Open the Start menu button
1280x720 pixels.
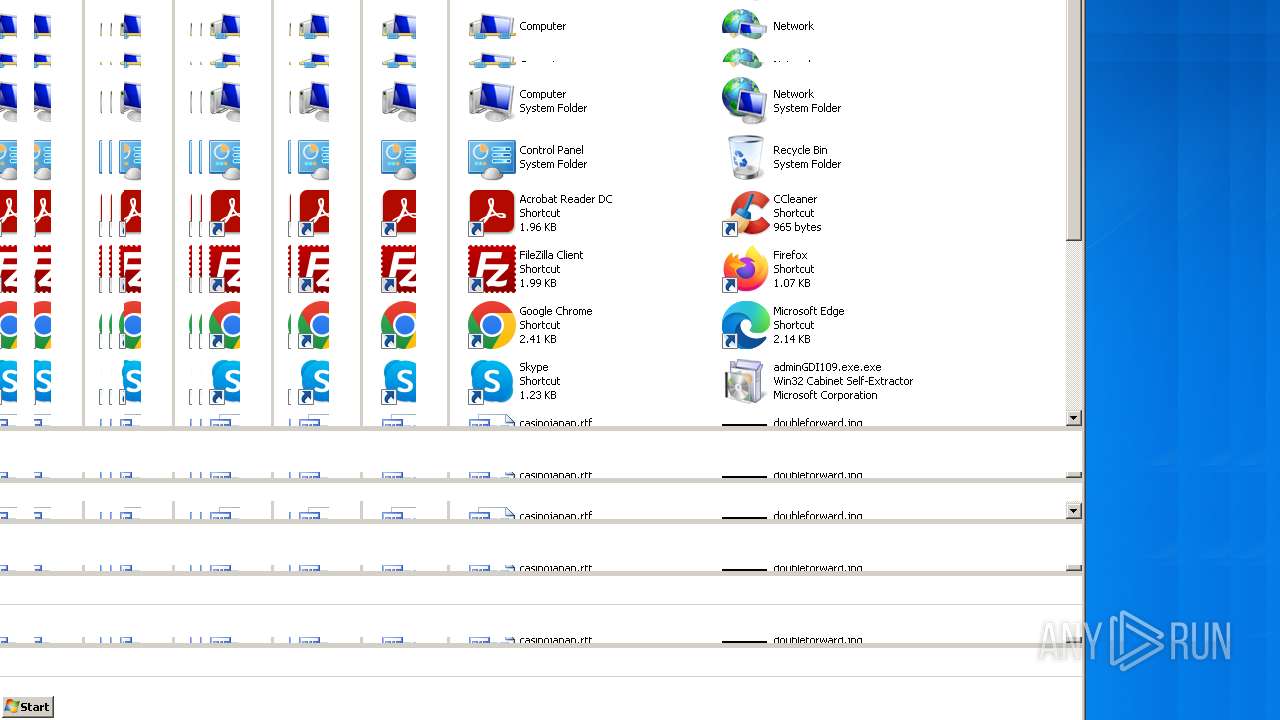pyautogui.click(x=28, y=707)
